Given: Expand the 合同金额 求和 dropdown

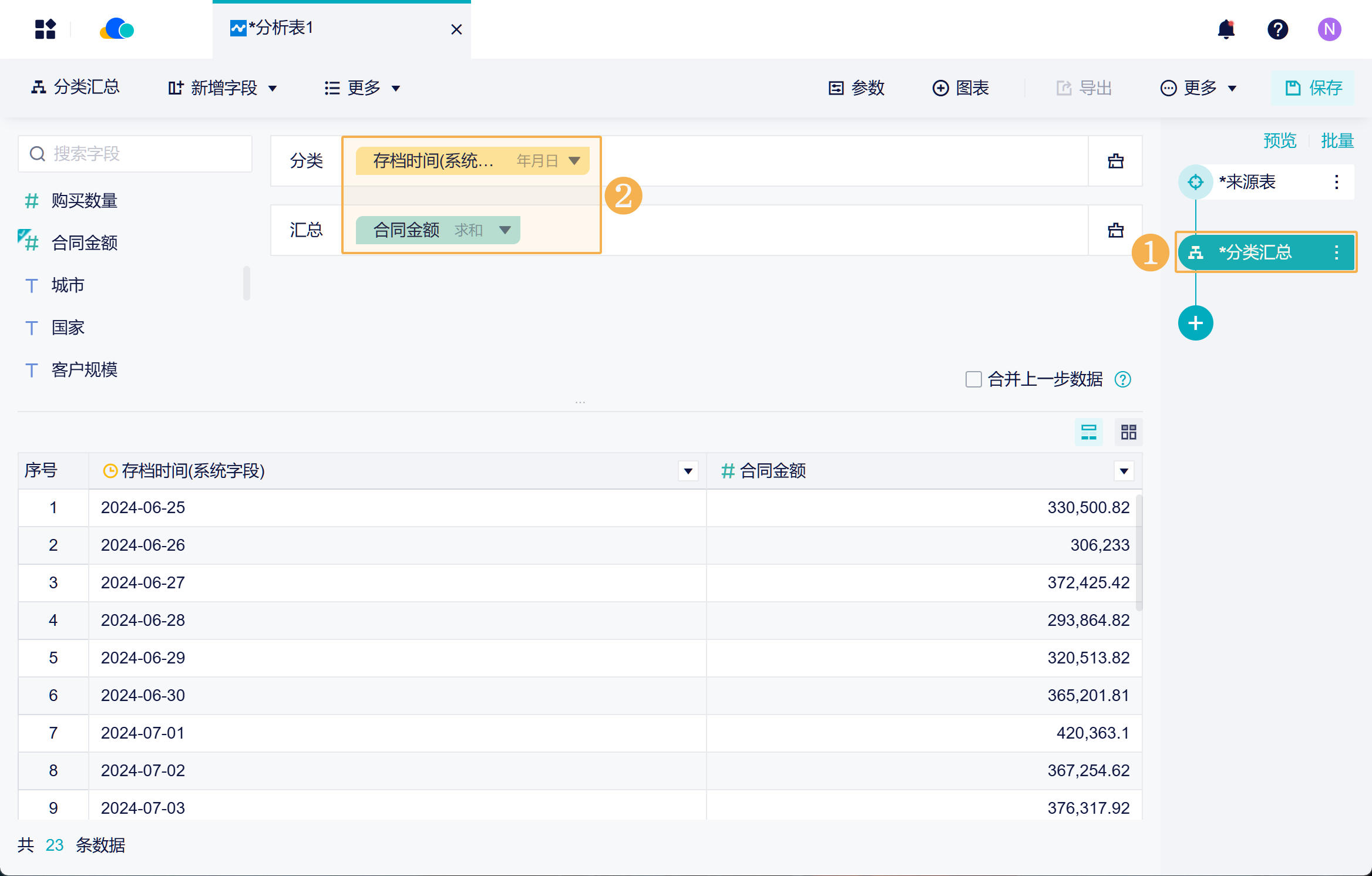Looking at the screenshot, I should coord(505,230).
